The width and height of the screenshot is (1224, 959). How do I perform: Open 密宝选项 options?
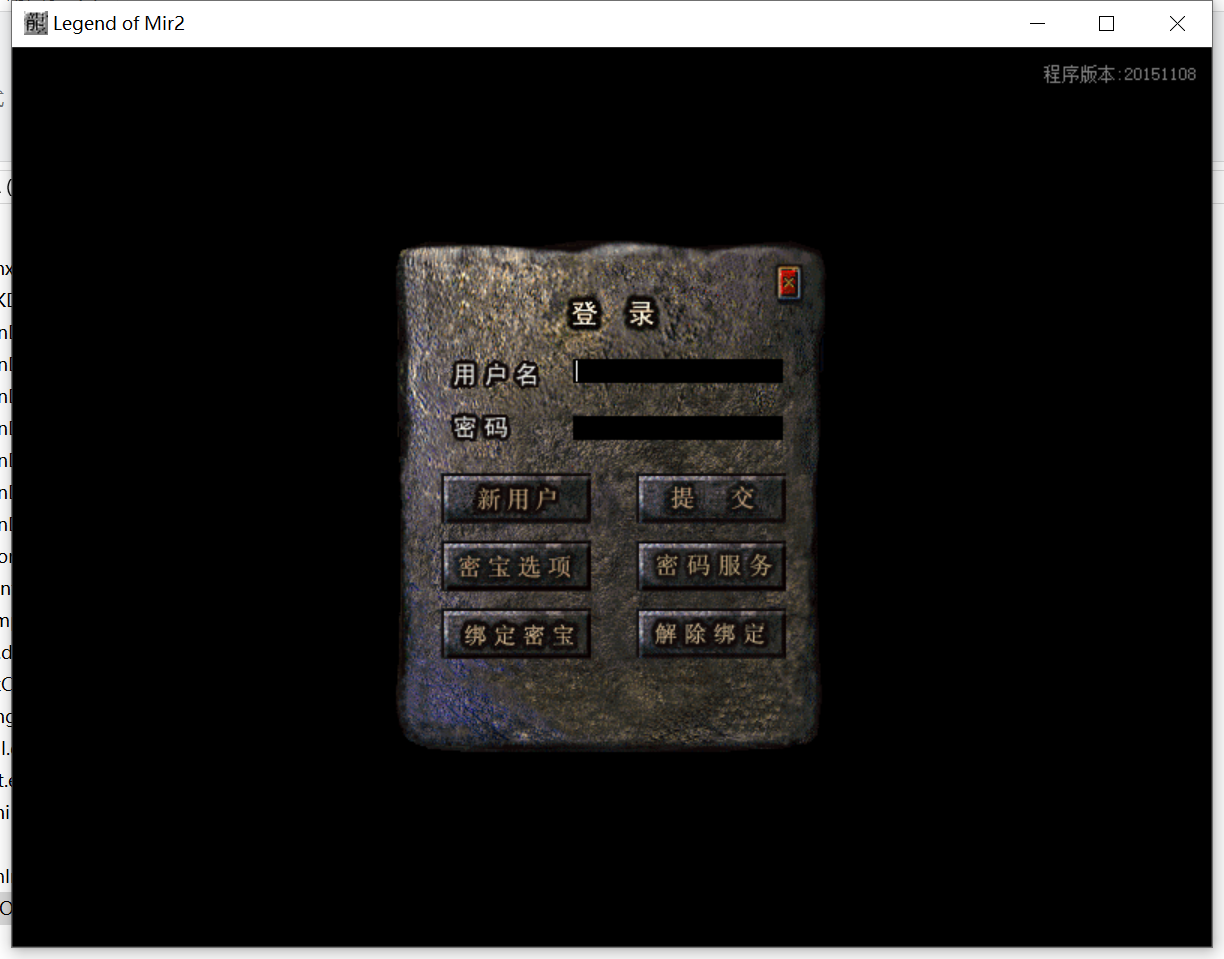[516, 567]
